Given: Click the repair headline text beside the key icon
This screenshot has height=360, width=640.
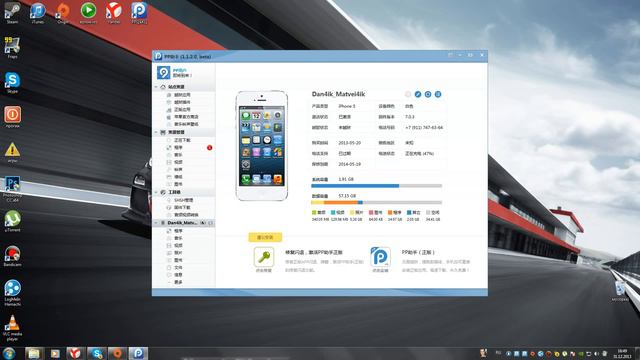Looking at the screenshot, I should (314, 252).
